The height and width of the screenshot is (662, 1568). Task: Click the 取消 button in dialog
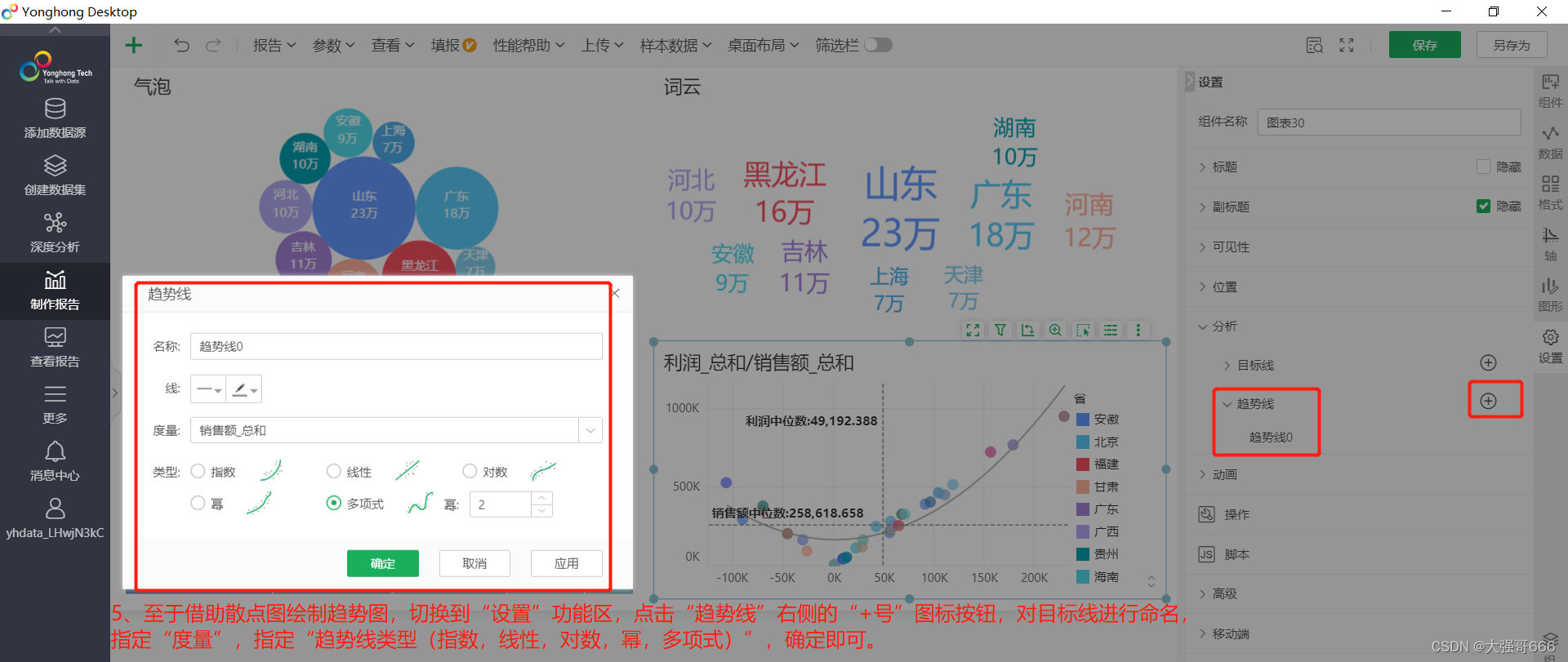pos(474,563)
